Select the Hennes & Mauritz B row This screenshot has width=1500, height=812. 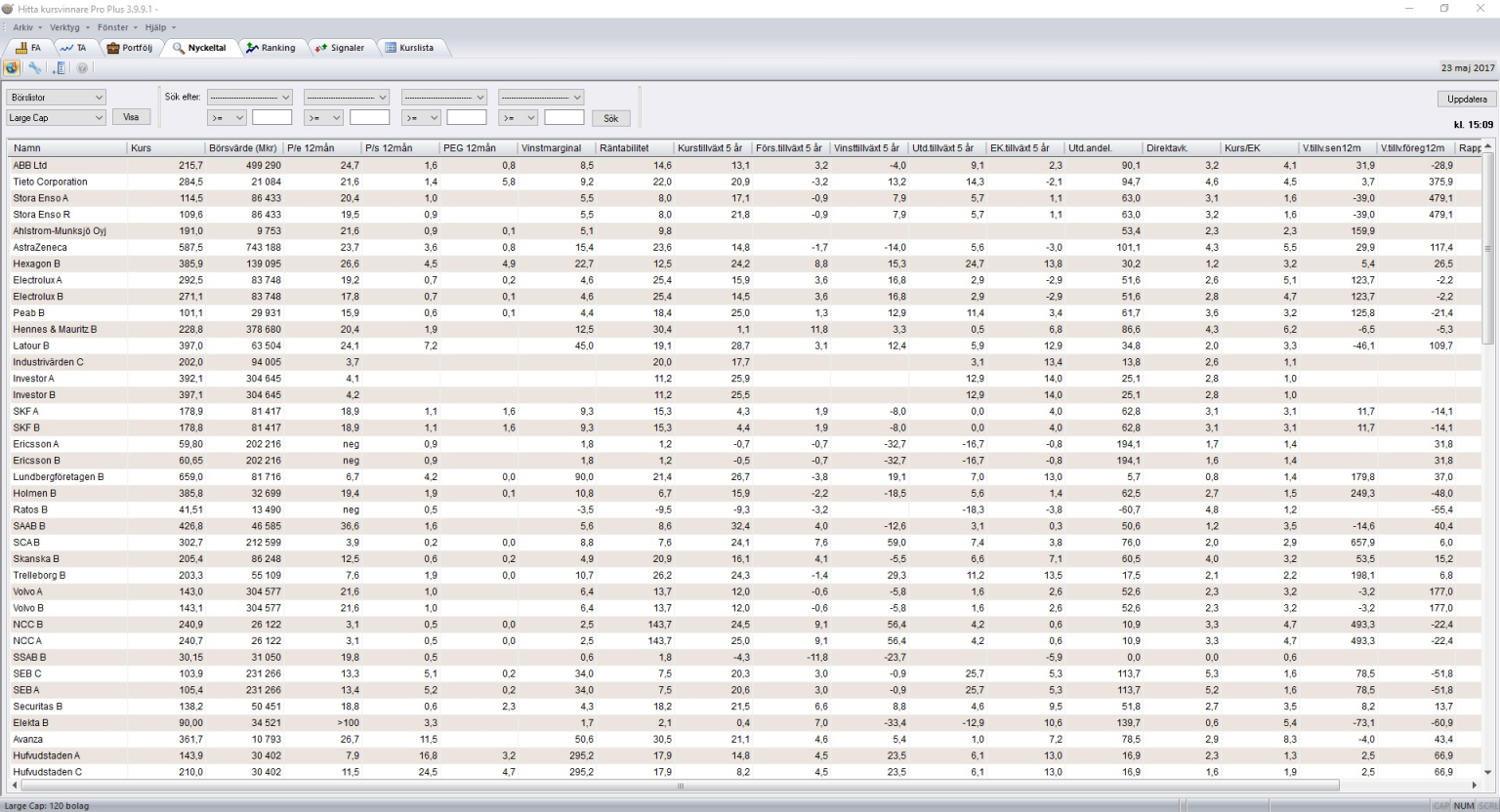[x=745, y=330]
